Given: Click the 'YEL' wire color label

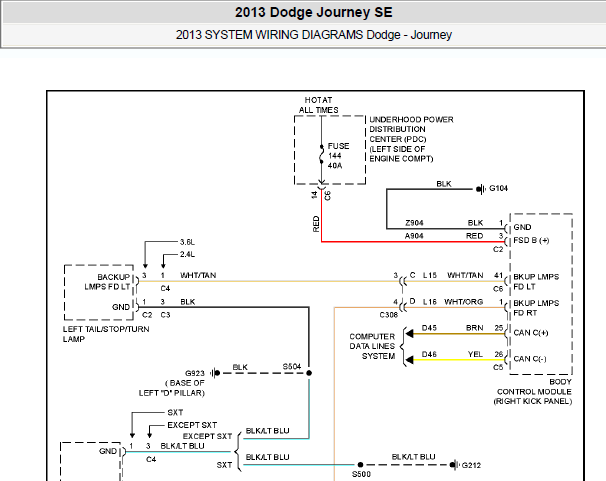Looking at the screenshot, I should pyautogui.click(x=475, y=354).
